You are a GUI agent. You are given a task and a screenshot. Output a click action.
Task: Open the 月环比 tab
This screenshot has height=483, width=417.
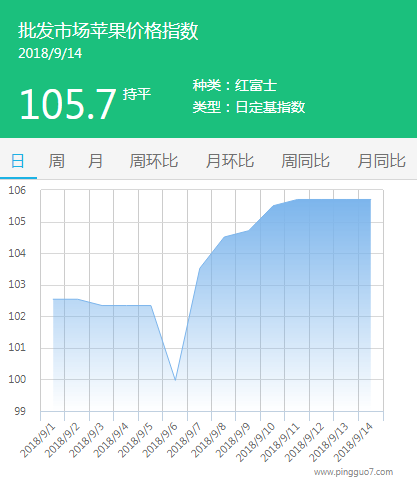coord(230,161)
